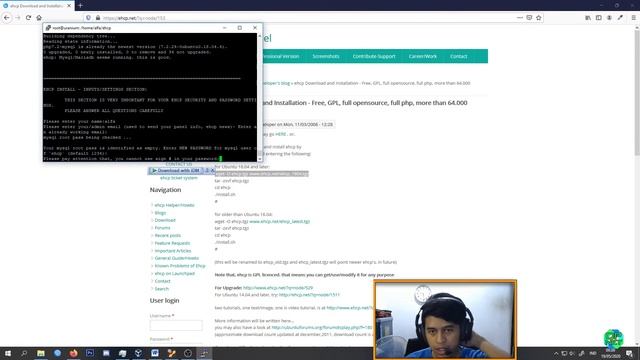View site security padlock details

pyautogui.click(x=98, y=18)
